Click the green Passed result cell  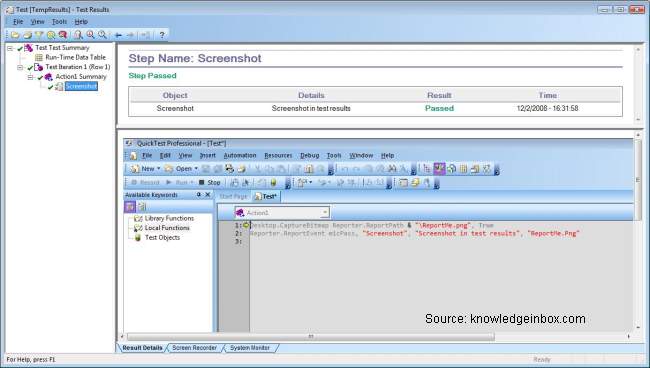tap(439, 109)
